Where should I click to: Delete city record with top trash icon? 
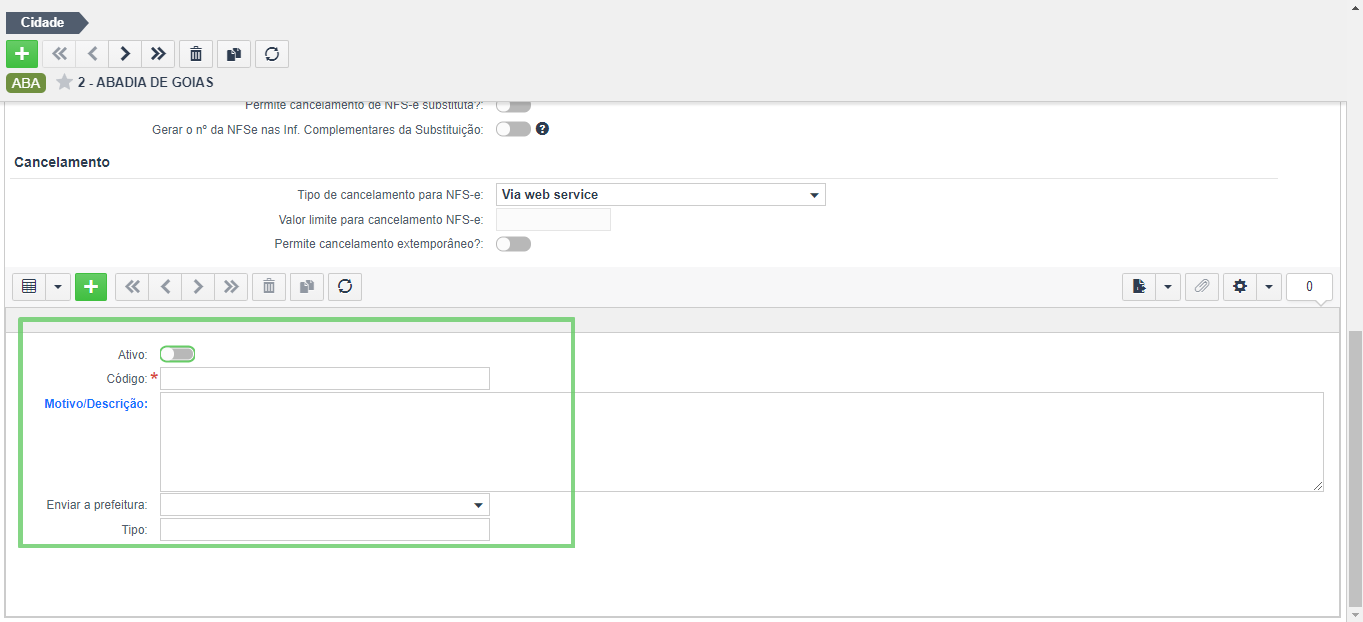click(x=196, y=54)
